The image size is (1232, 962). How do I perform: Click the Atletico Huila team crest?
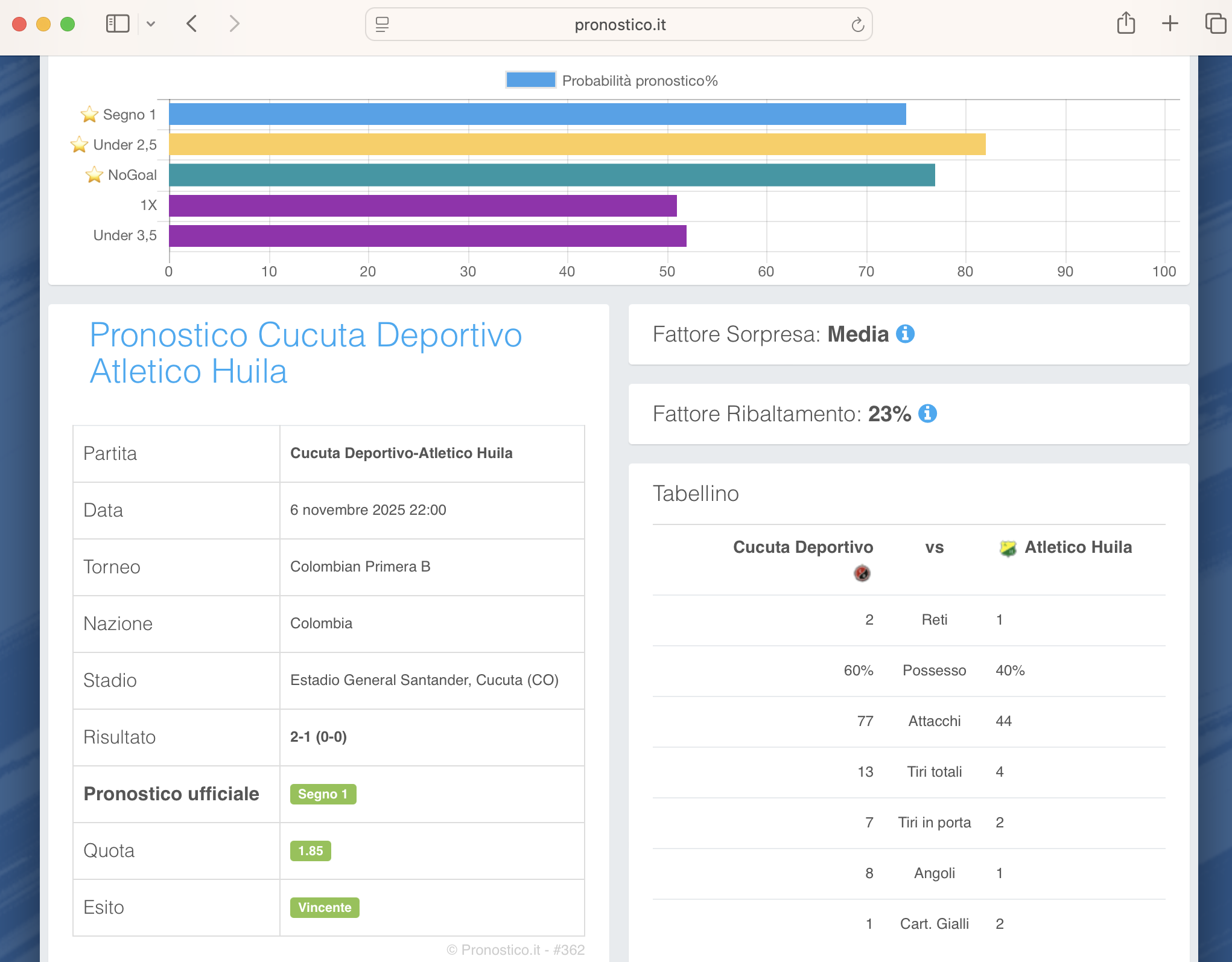[1008, 548]
